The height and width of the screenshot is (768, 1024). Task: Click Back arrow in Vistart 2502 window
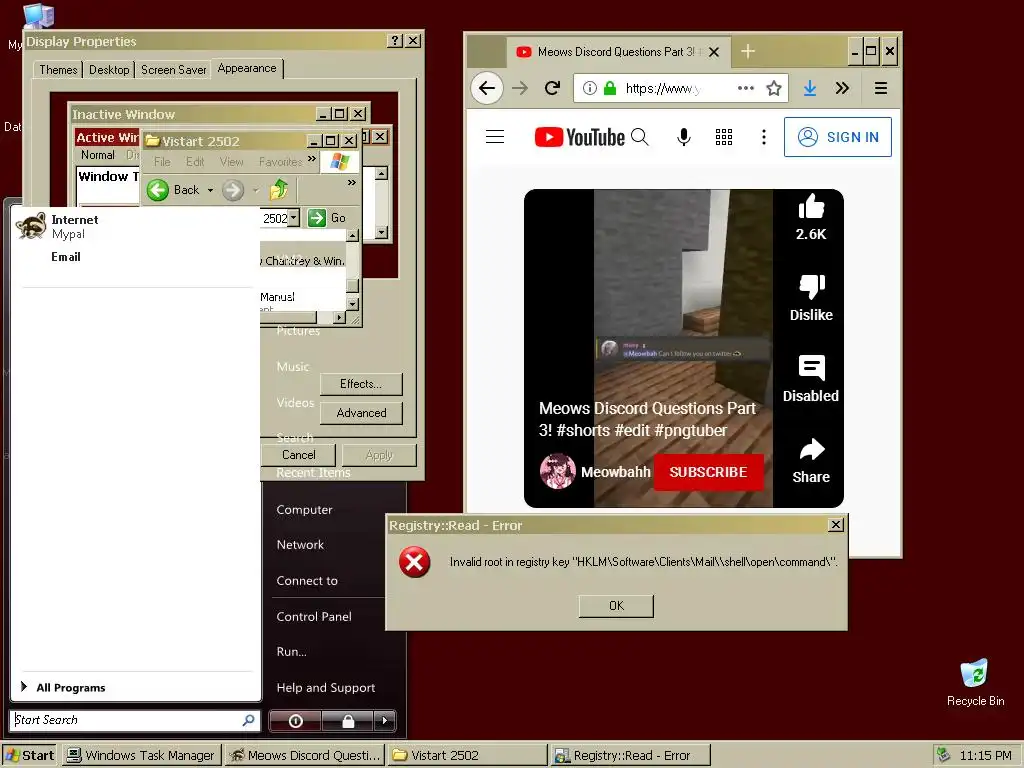157,190
